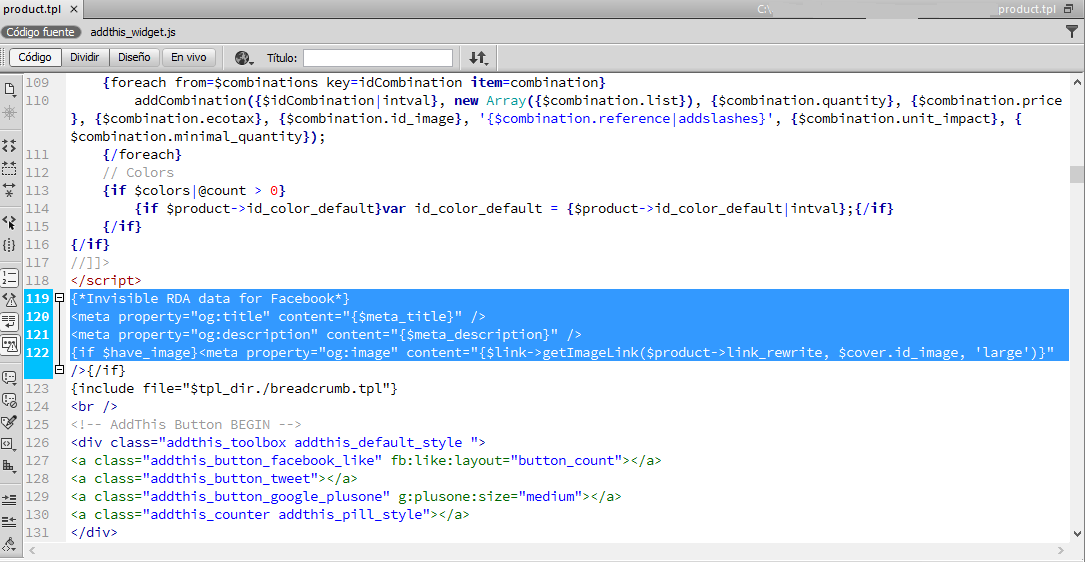
Task: Click the filter related files funnel icon
Action: [x=1073, y=31]
